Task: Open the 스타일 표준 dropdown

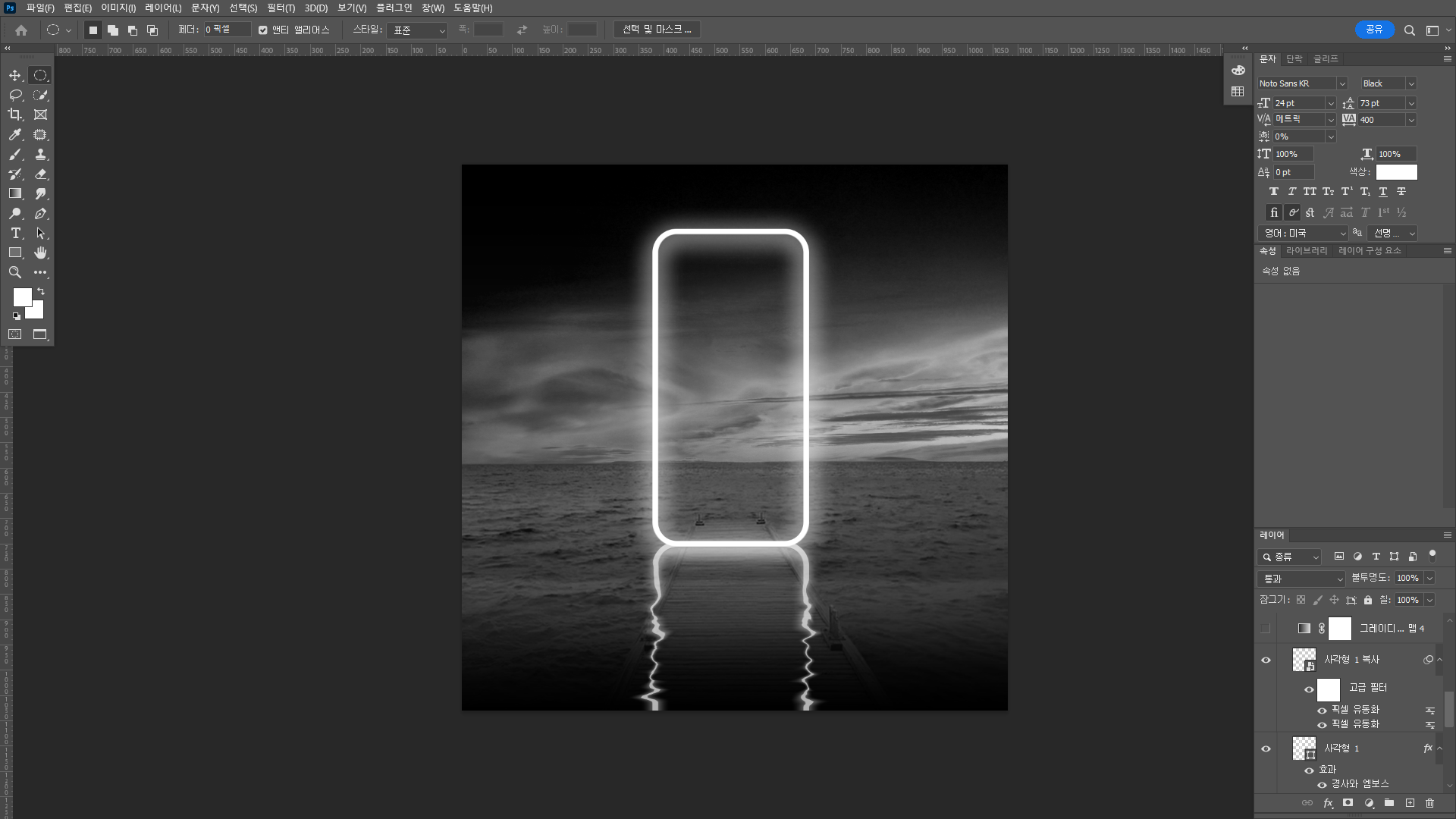Action: coord(418,30)
